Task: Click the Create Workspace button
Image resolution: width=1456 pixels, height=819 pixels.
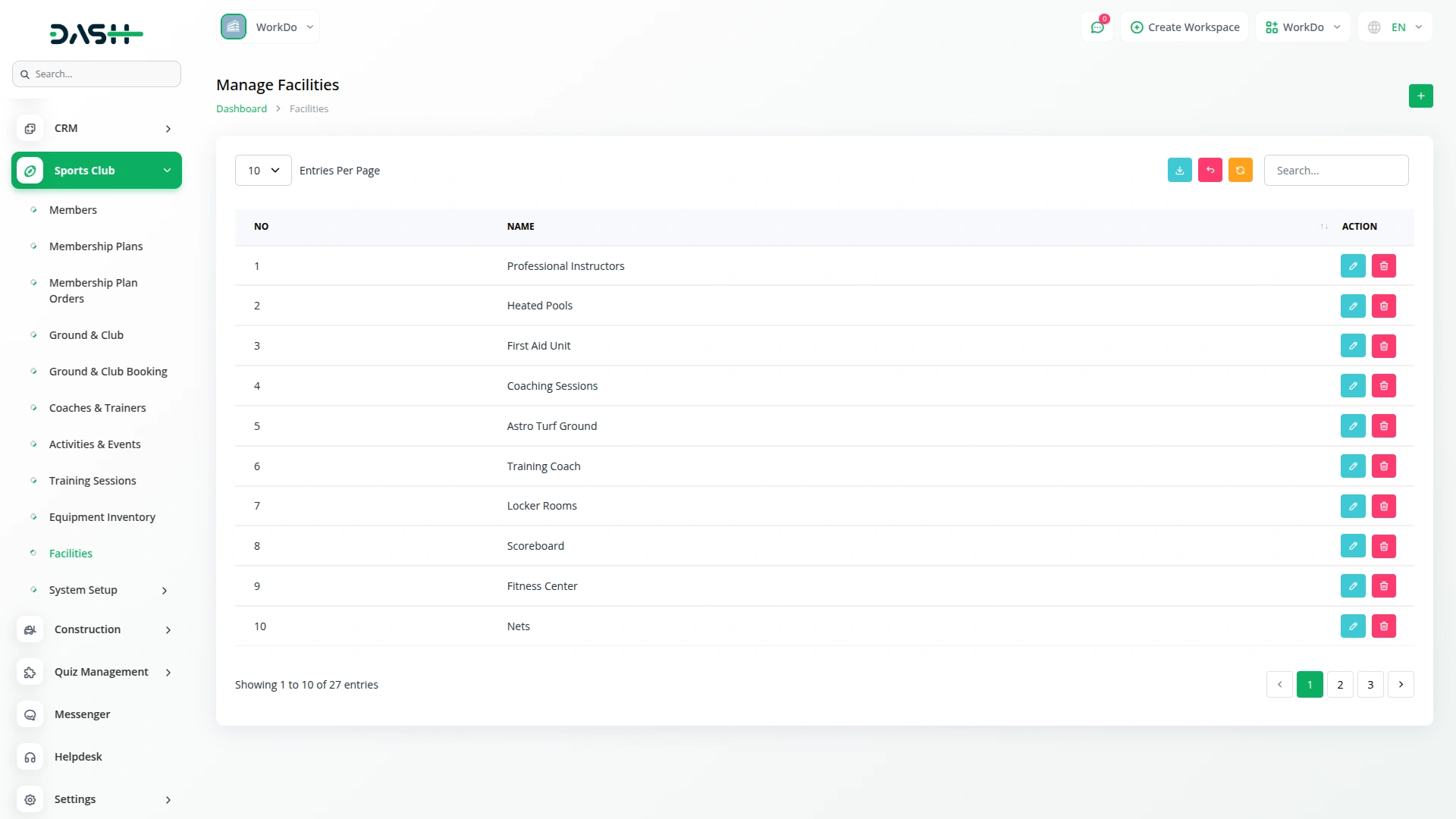Action: [1185, 27]
